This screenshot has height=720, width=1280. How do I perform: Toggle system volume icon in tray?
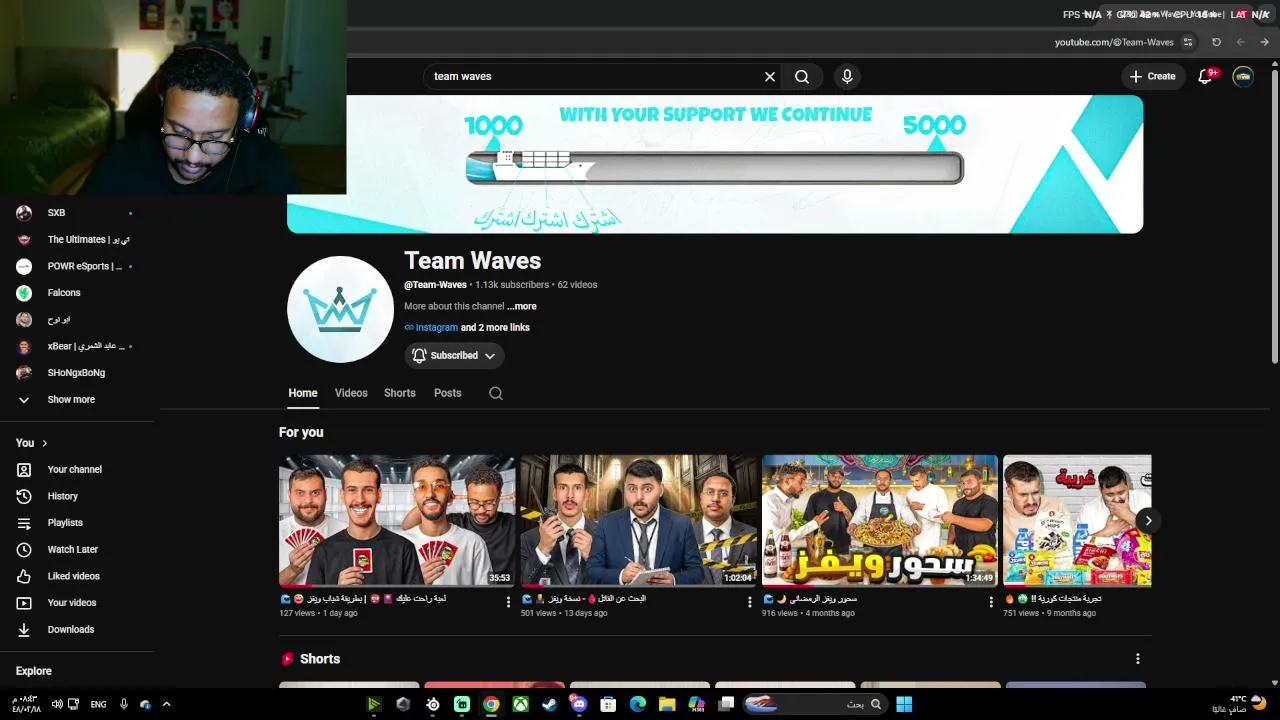click(57, 704)
